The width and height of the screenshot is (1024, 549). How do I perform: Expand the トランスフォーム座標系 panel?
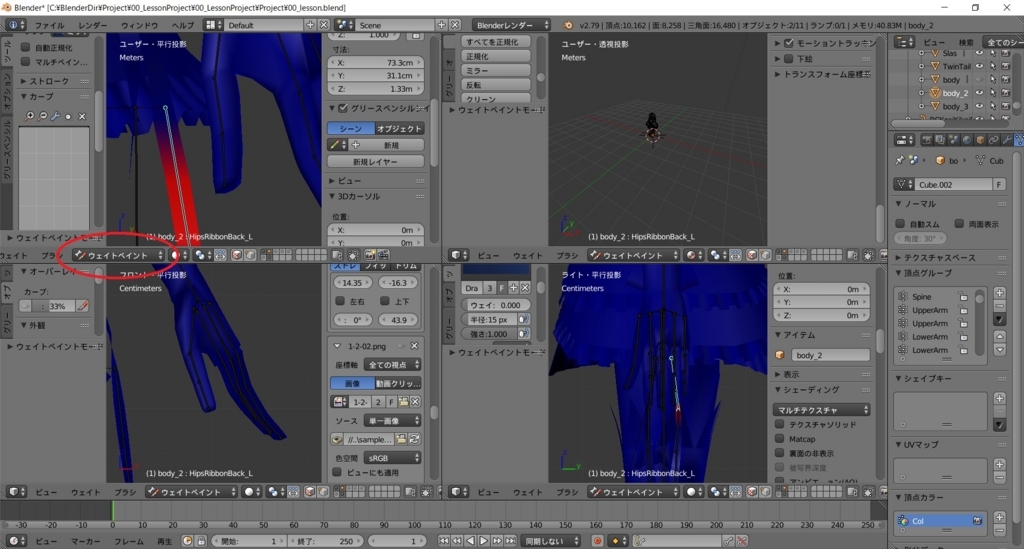823,74
